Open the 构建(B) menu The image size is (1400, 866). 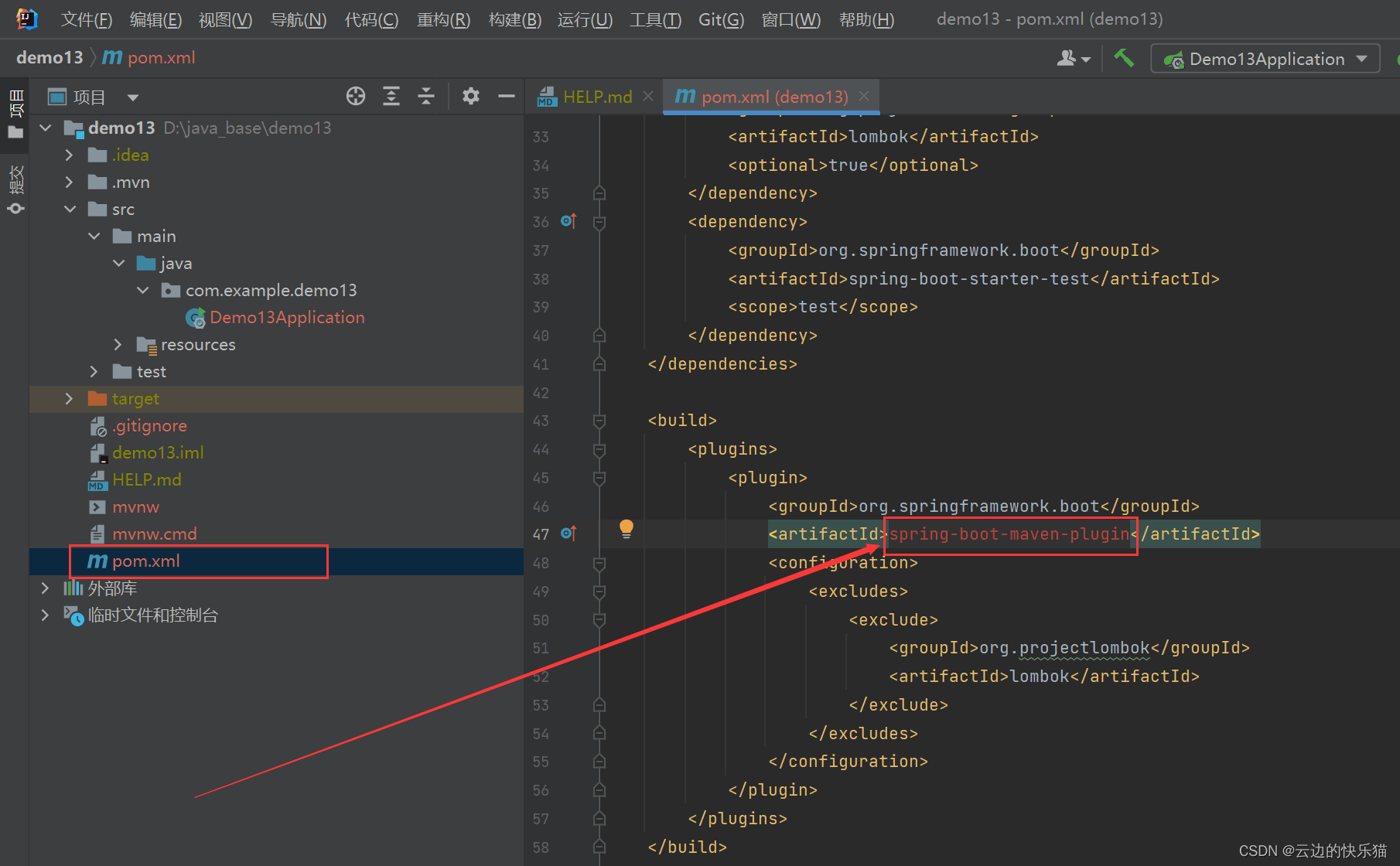(x=515, y=19)
